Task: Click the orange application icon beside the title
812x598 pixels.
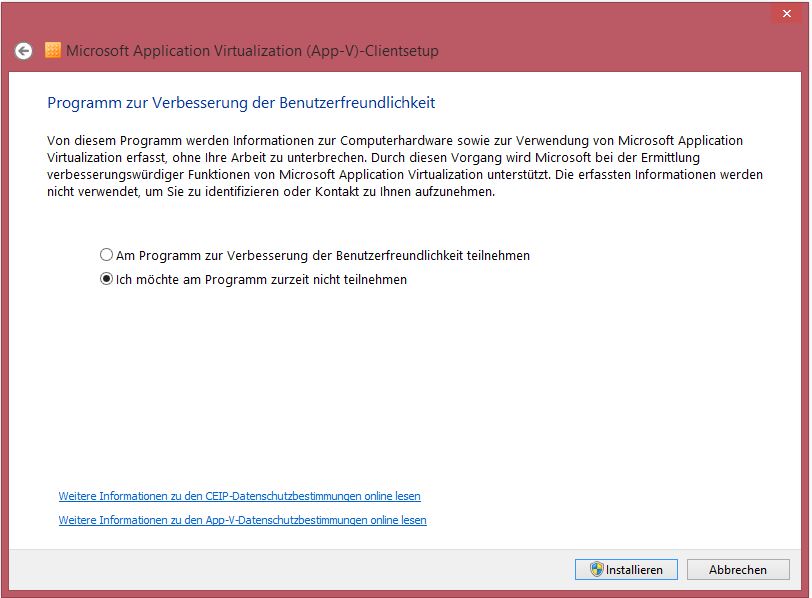Action: pyautogui.click(x=52, y=48)
